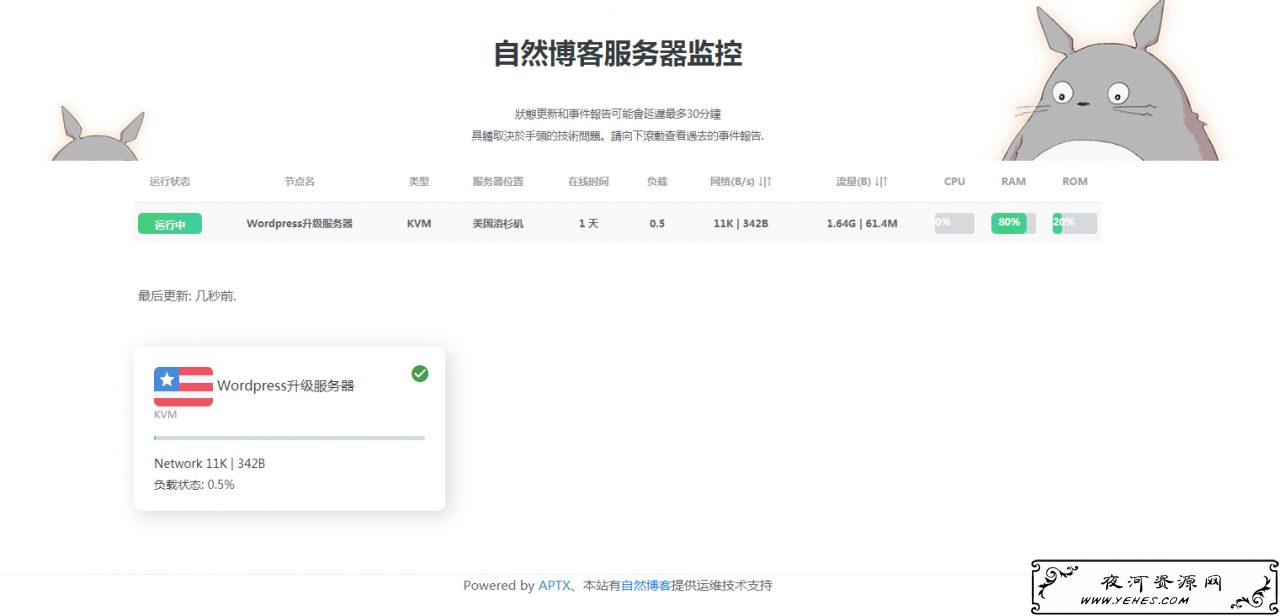Click the 服务器位置 column header
This screenshot has height=616, width=1280.
pyautogui.click(x=498, y=182)
